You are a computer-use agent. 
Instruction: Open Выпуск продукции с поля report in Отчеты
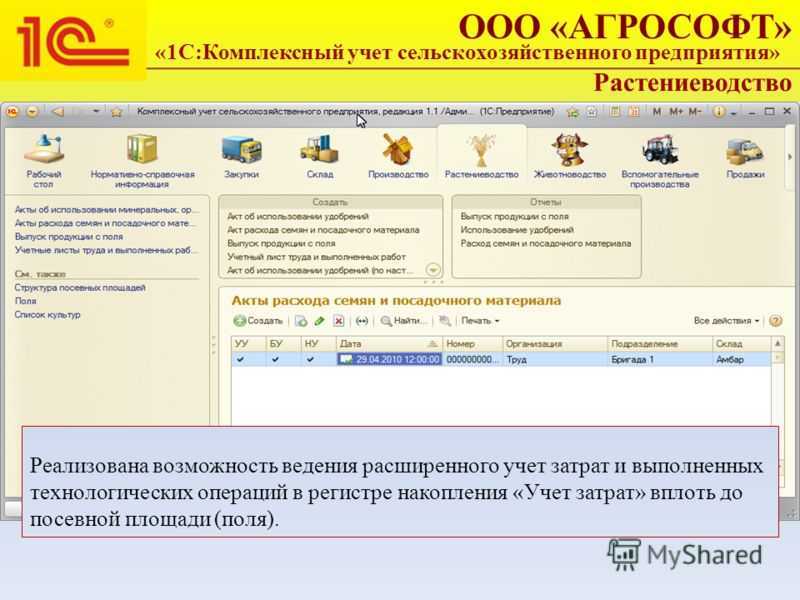(x=515, y=216)
